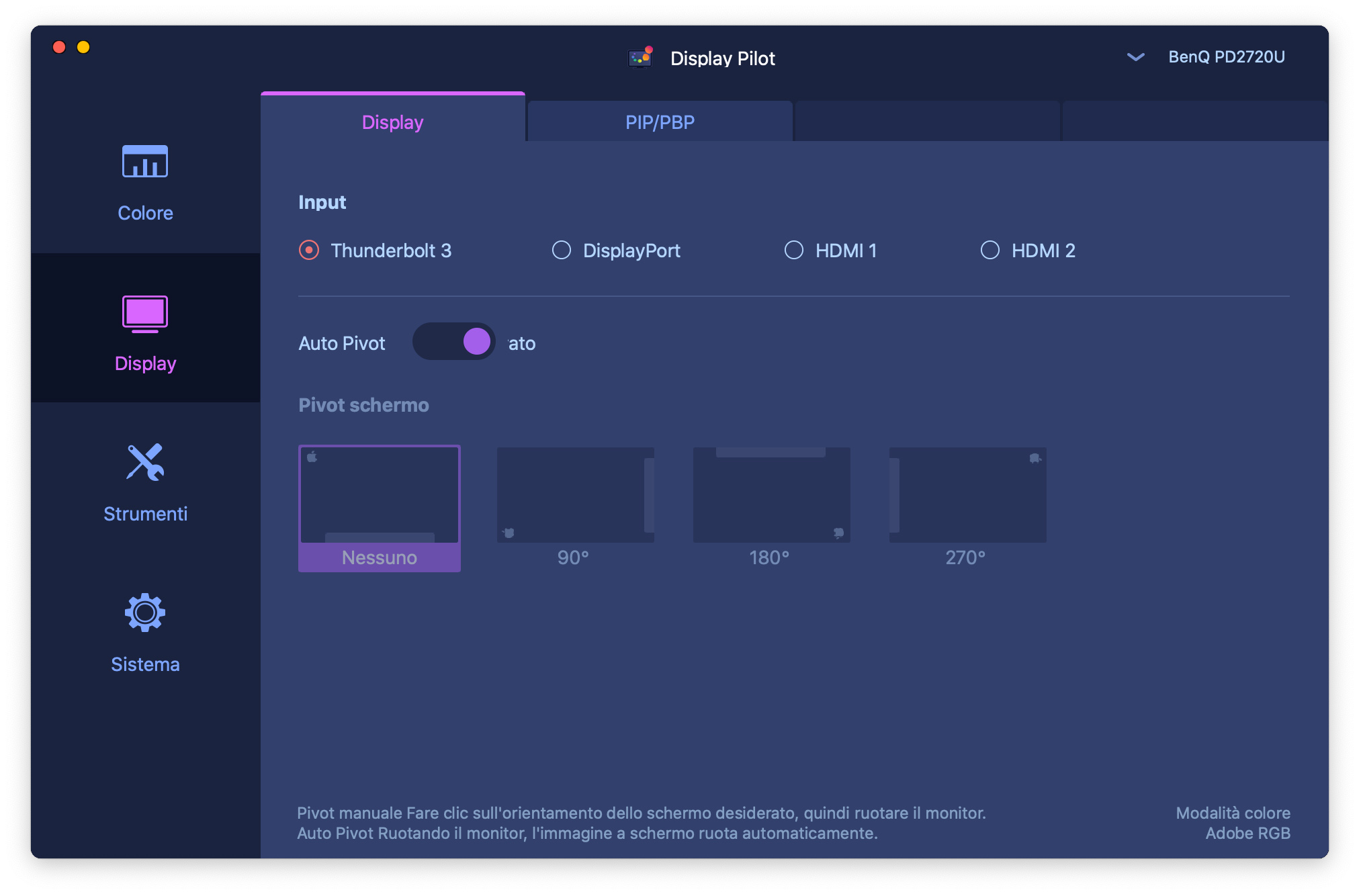Choose the 180° screen rotation thumbnail
The height and width of the screenshot is (896, 1361).
pyautogui.click(x=771, y=496)
